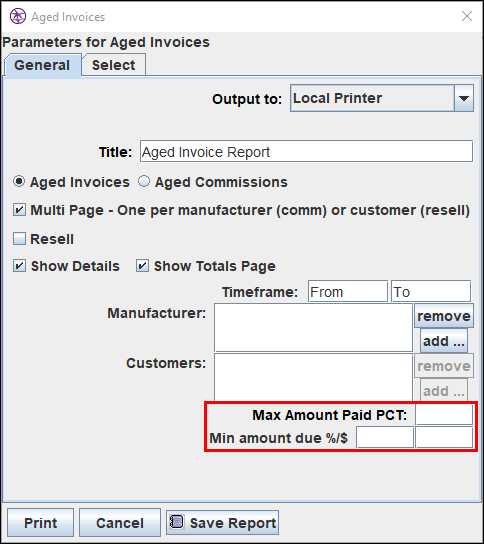Toggle the Multi Page checkbox
484x544 pixels.
click(19, 210)
